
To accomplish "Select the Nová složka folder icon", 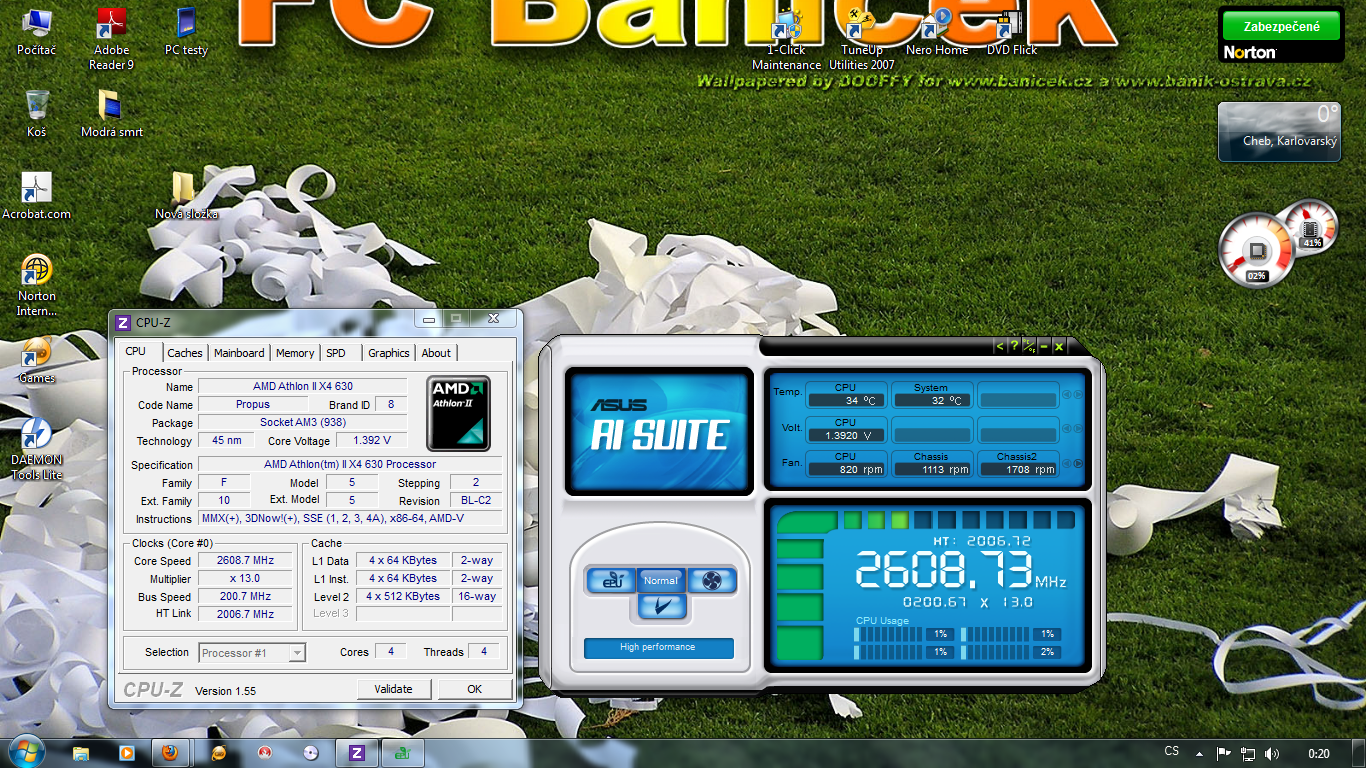I will click(186, 195).
